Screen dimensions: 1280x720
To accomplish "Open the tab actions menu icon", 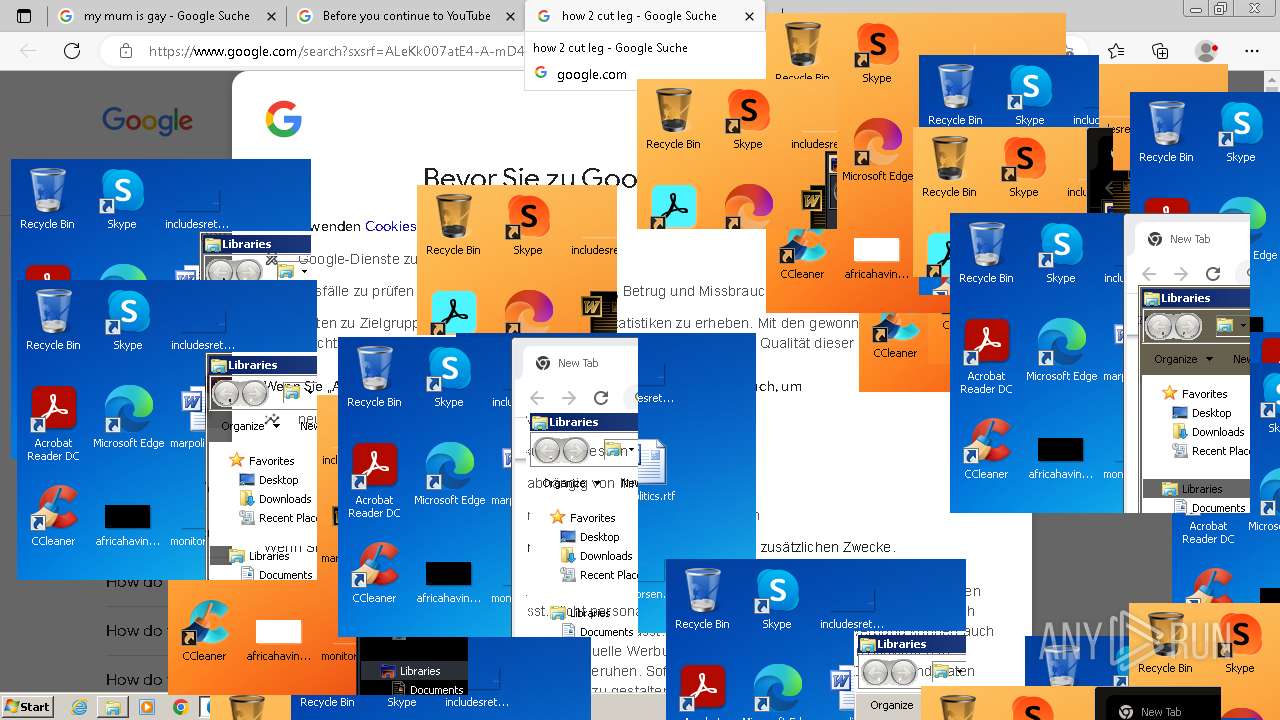I will 24,16.
